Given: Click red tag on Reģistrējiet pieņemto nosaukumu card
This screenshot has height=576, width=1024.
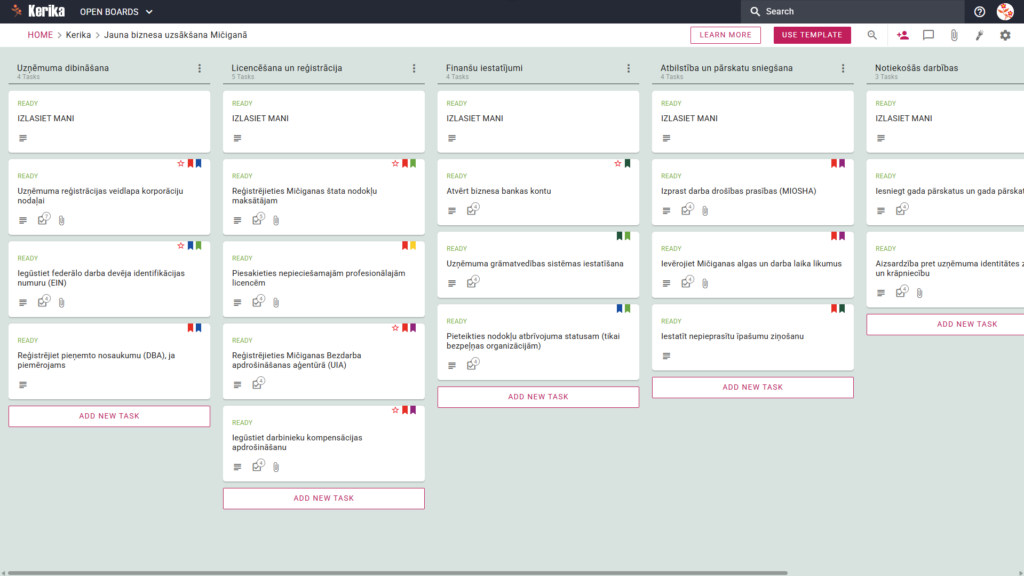Looking at the screenshot, I should click(191, 328).
